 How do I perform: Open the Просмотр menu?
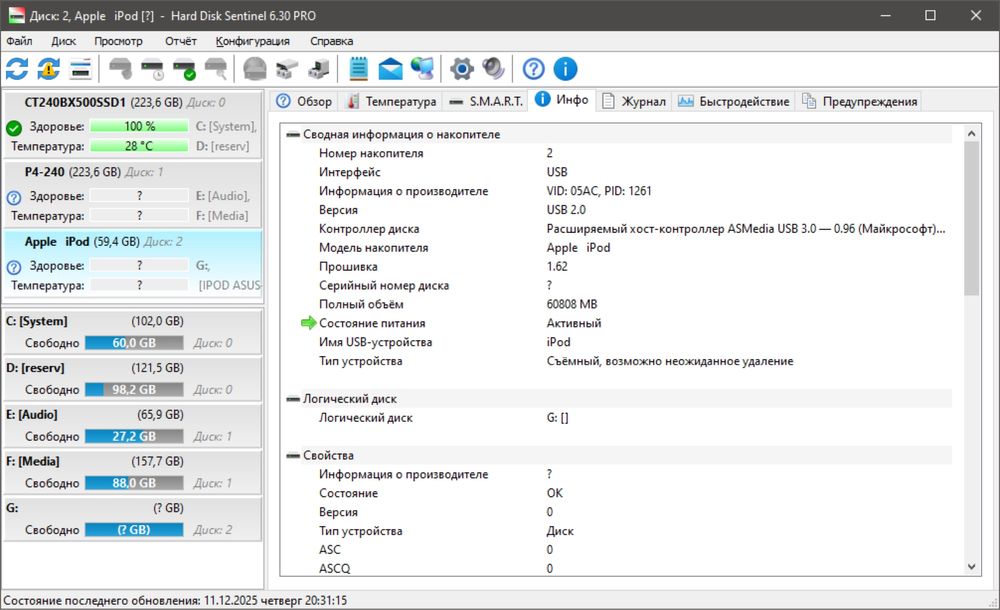(x=119, y=41)
